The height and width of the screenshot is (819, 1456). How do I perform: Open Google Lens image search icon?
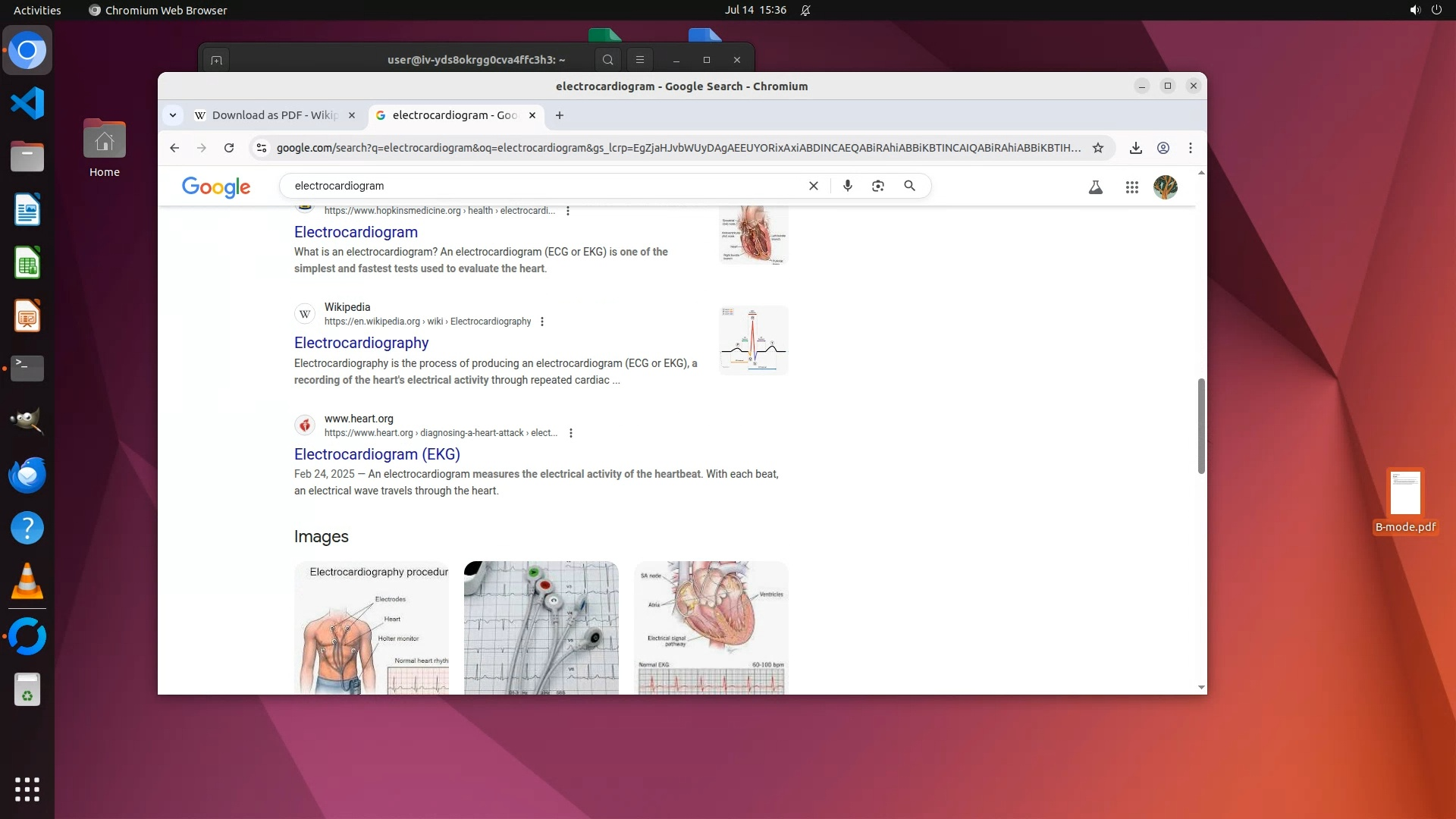pyautogui.click(x=878, y=186)
